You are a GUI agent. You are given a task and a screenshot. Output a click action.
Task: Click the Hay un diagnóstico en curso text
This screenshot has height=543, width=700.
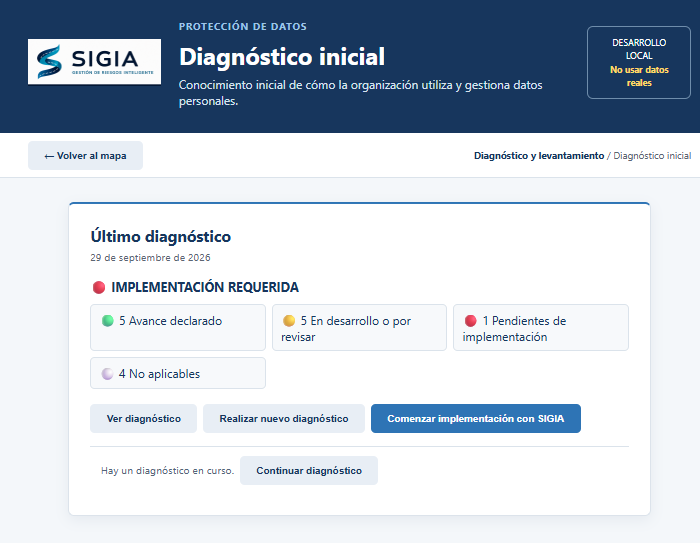(167, 471)
